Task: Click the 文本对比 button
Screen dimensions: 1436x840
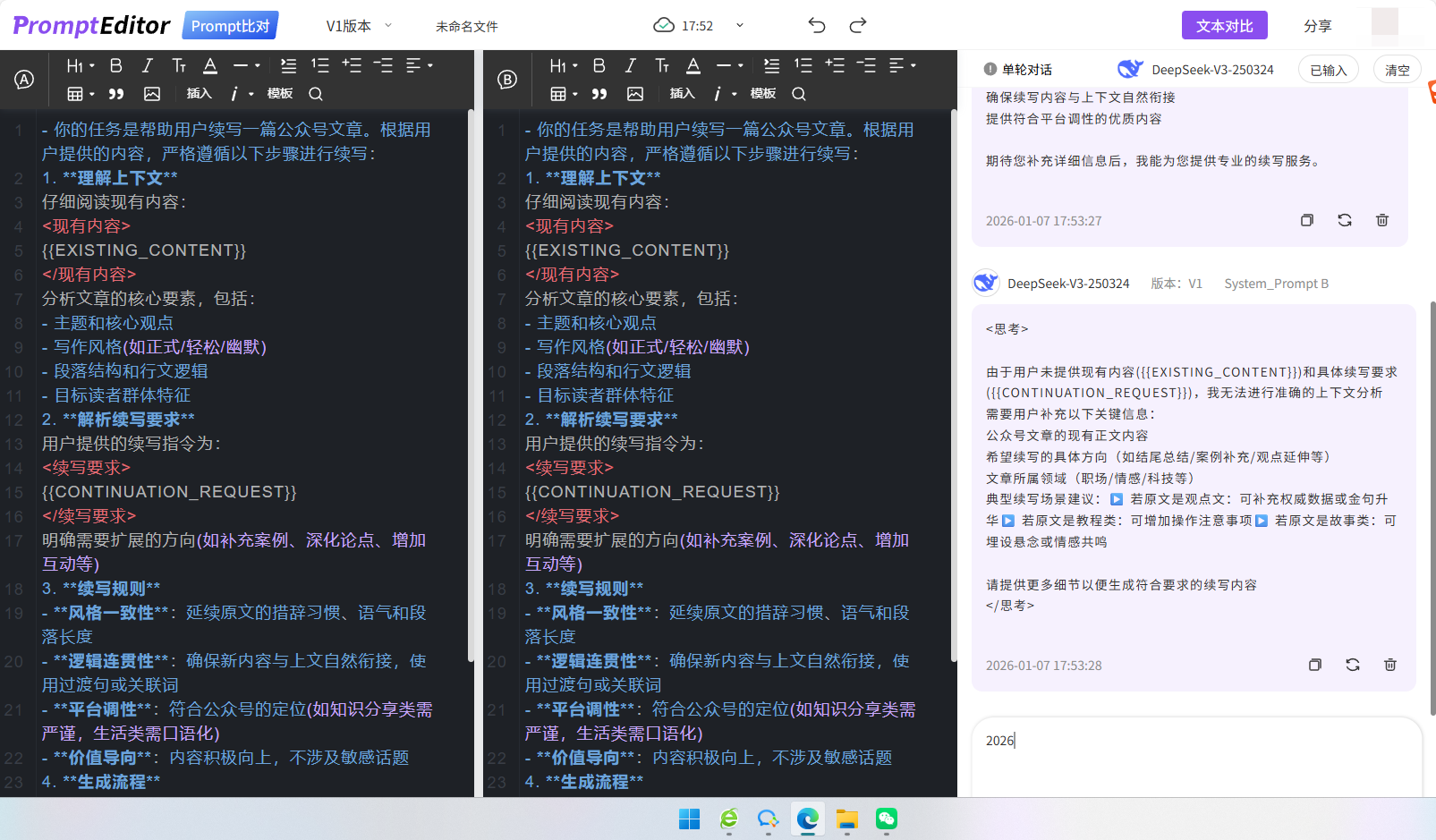Action: click(1224, 25)
